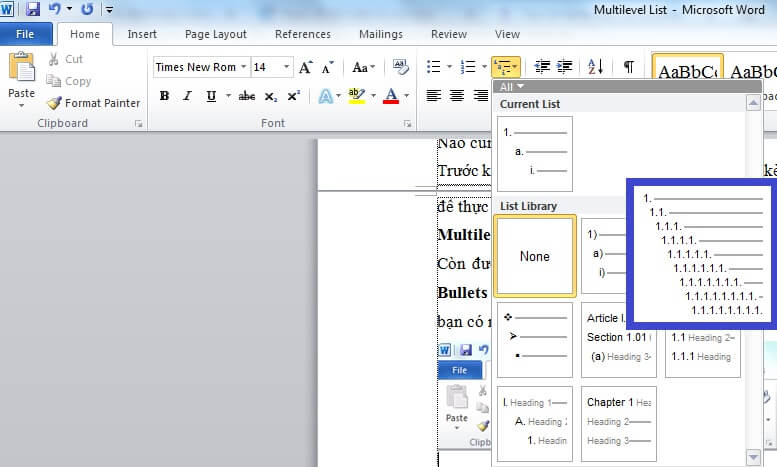The height and width of the screenshot is (467, 777).
Task: Redo the last action
Action: tap(87, 9)
